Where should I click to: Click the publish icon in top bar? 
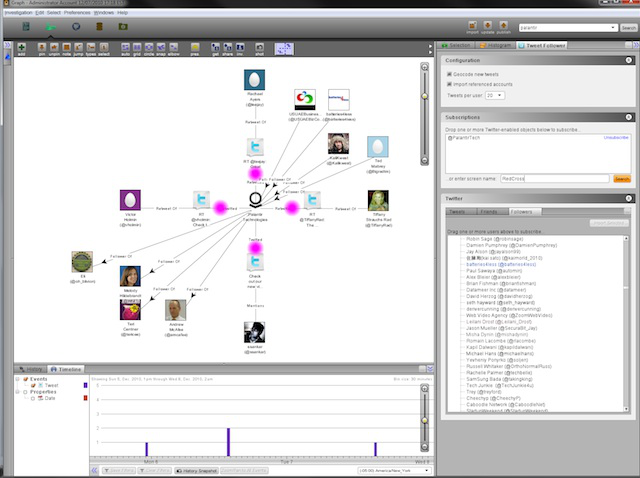503,26
